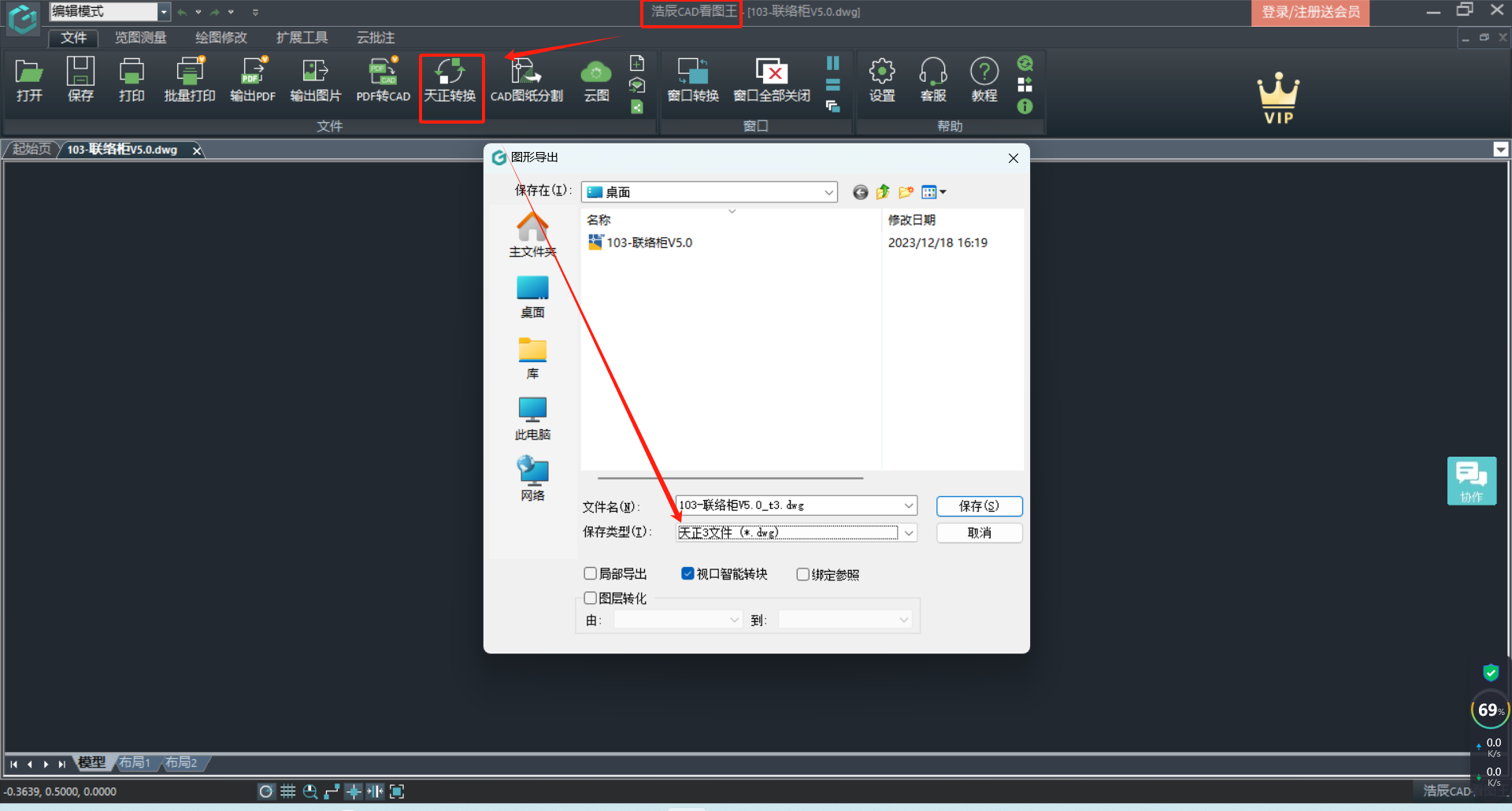Toggle the zoom magnifier status bar icon

pyautogui.click(x=310, y=791)
